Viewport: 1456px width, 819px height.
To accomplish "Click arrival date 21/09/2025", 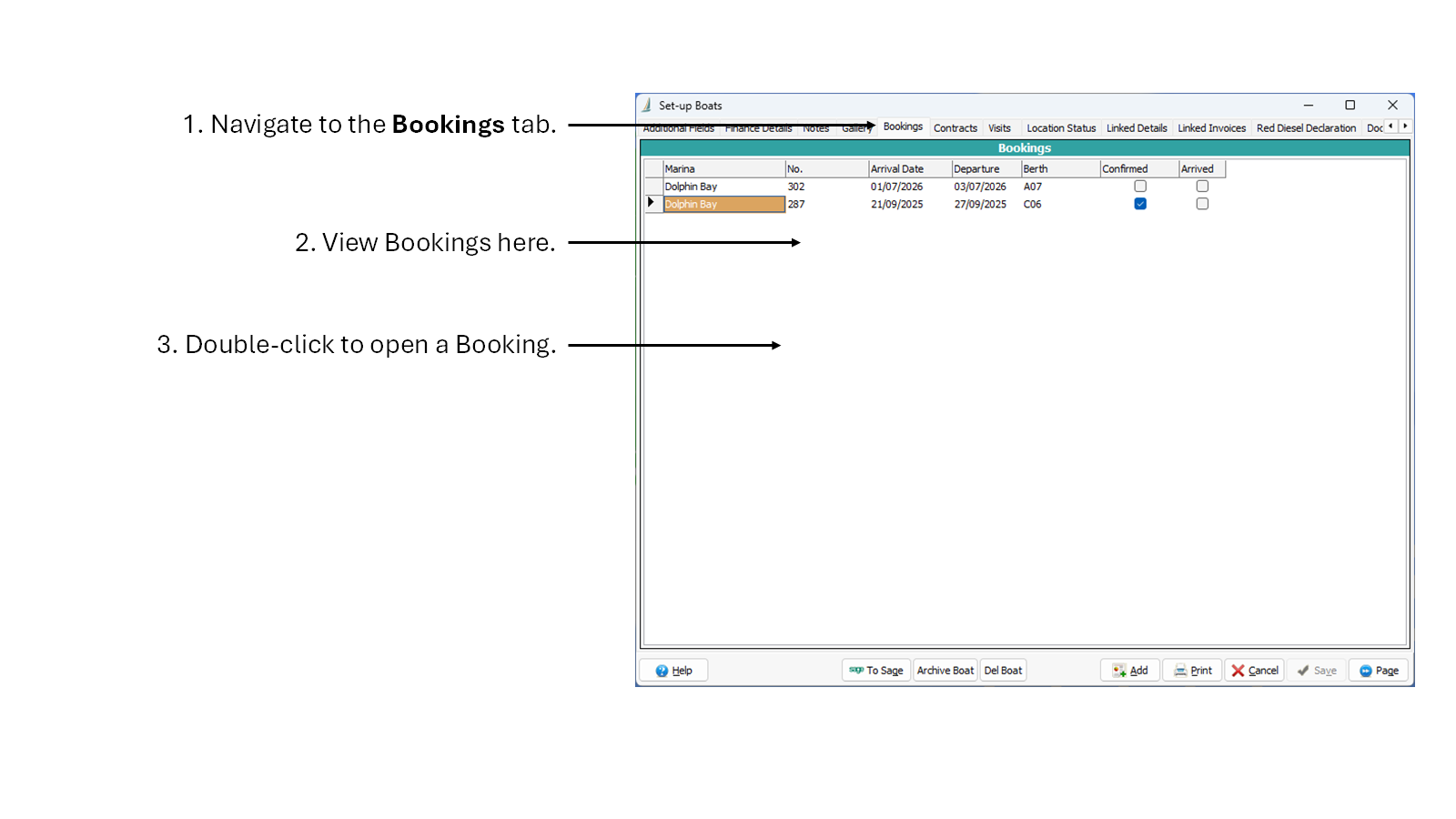I will (896, 204).
